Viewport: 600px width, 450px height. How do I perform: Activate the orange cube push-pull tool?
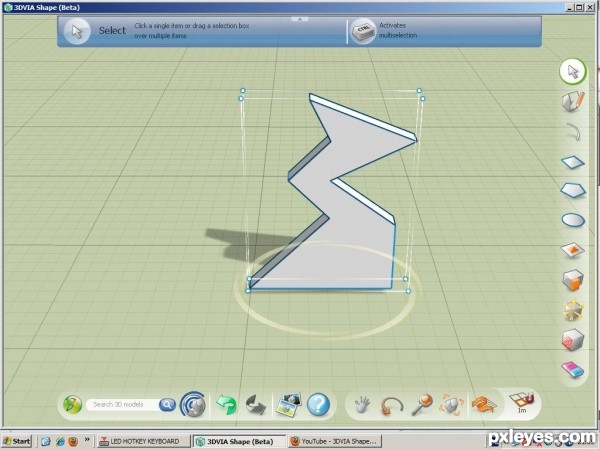[573, 280]
